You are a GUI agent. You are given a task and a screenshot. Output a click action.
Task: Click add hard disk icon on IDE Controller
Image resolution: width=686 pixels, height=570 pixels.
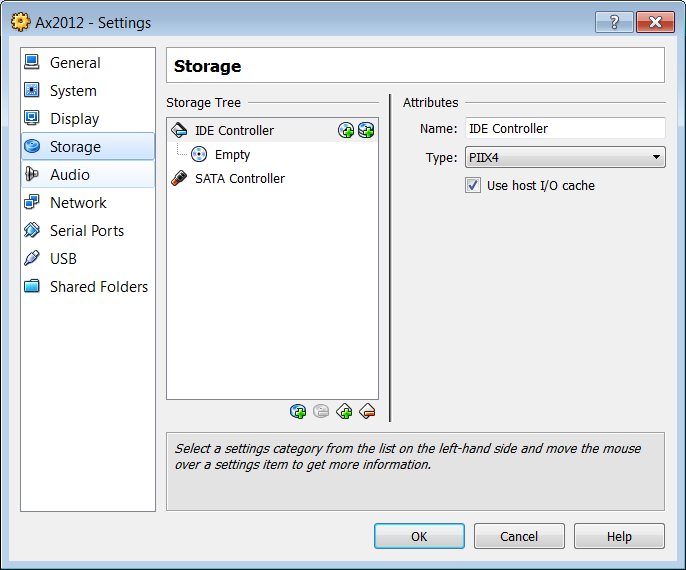click(366, 130)
